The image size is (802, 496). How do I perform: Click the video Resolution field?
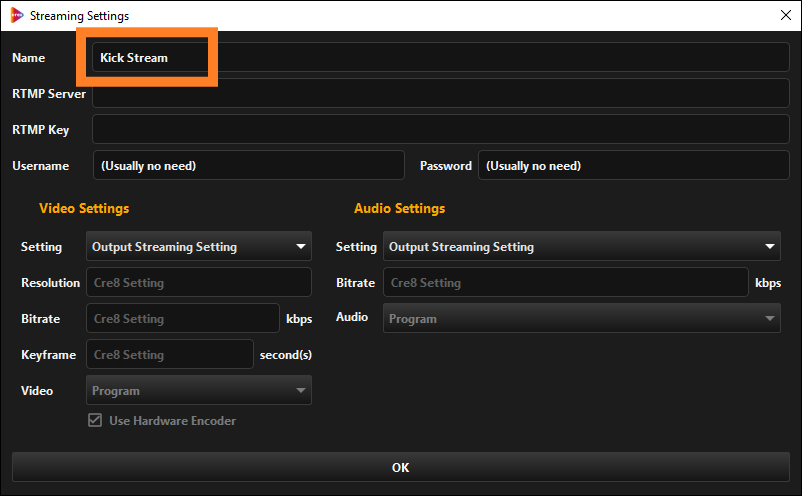tap(199, 282)
